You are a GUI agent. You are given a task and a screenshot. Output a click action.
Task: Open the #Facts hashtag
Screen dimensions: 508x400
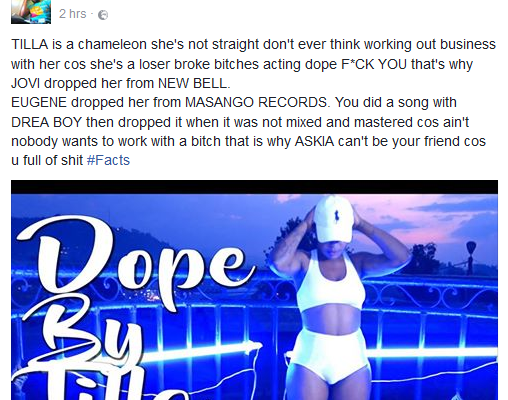pyautogui.click(x=108, y=160)
